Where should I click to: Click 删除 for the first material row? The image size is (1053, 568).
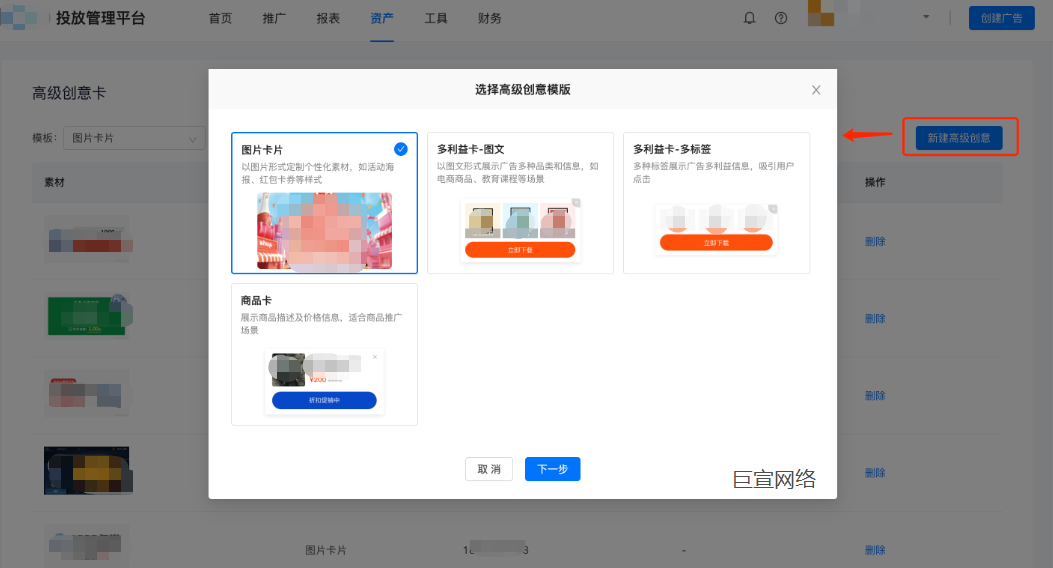pyautogui.click(x=875, y=241)
